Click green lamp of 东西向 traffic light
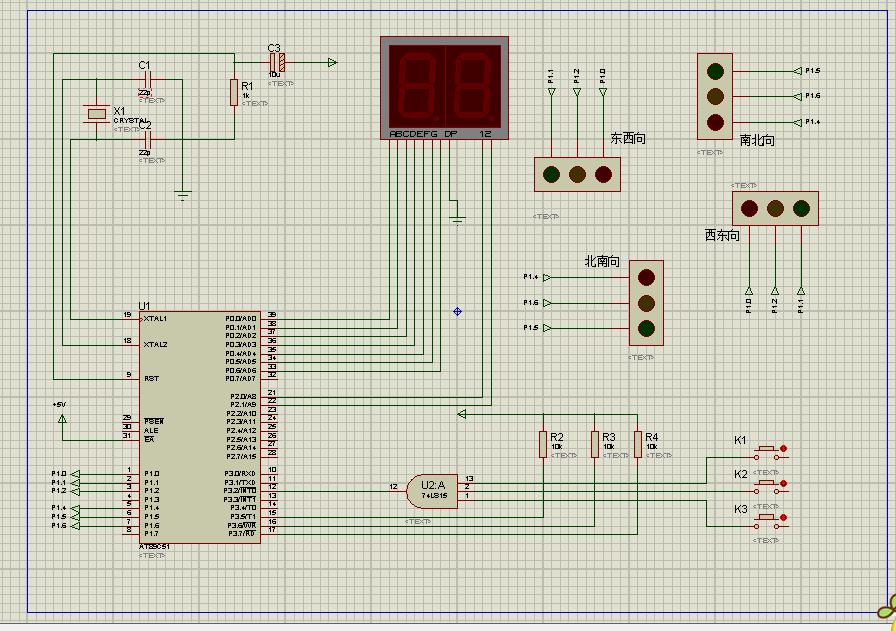Viewport: 896px width, 631px height. (x=551, y=174)
